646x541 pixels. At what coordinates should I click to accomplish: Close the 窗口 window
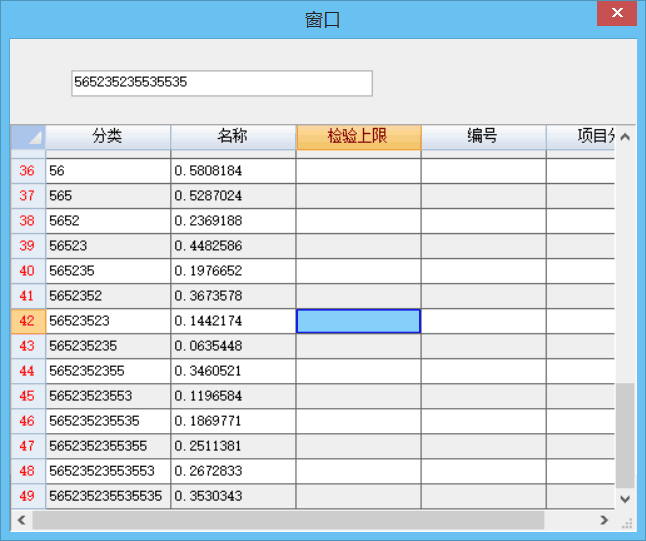click(616, 15)
